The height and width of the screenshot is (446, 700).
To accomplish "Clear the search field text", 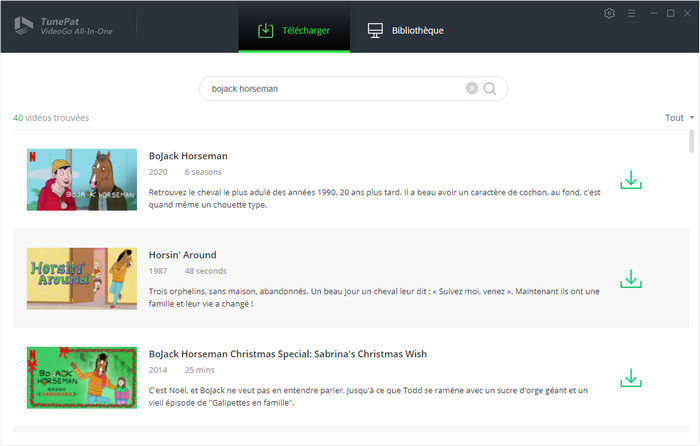I will point(472,88).
